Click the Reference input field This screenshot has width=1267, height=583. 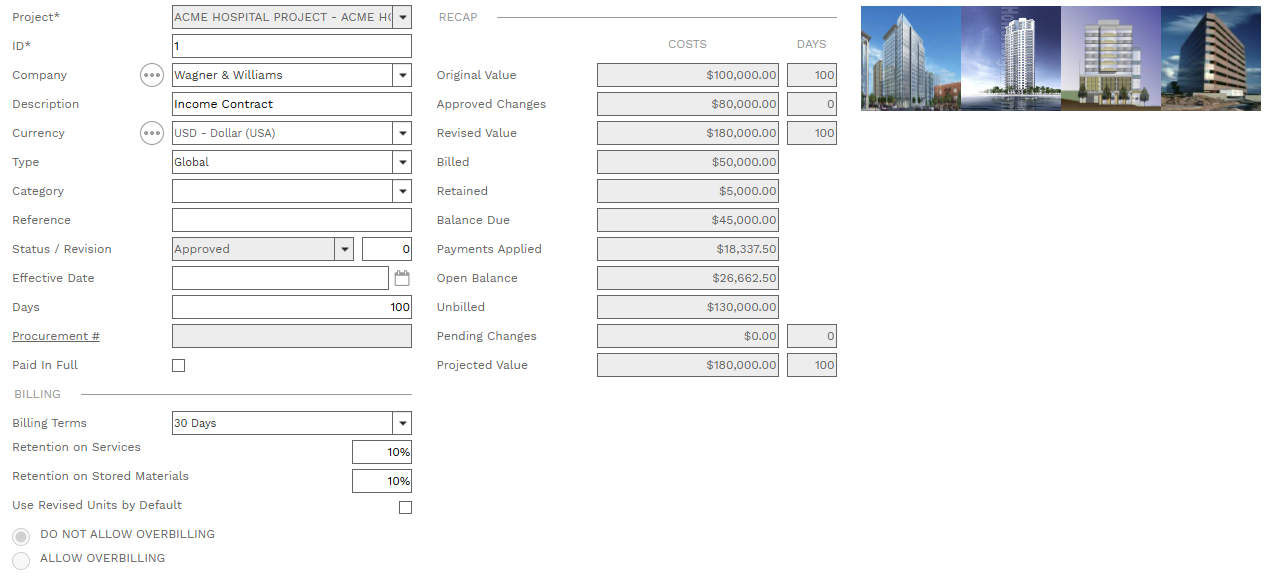pos(291,220)
